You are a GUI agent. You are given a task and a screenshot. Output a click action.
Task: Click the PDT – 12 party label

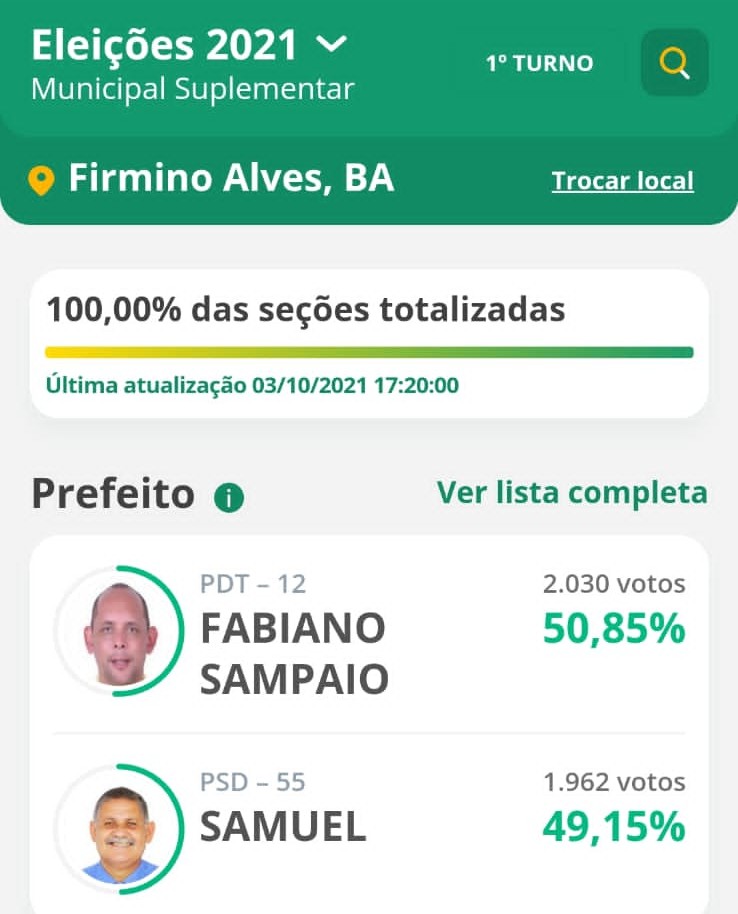click(253, 584)
